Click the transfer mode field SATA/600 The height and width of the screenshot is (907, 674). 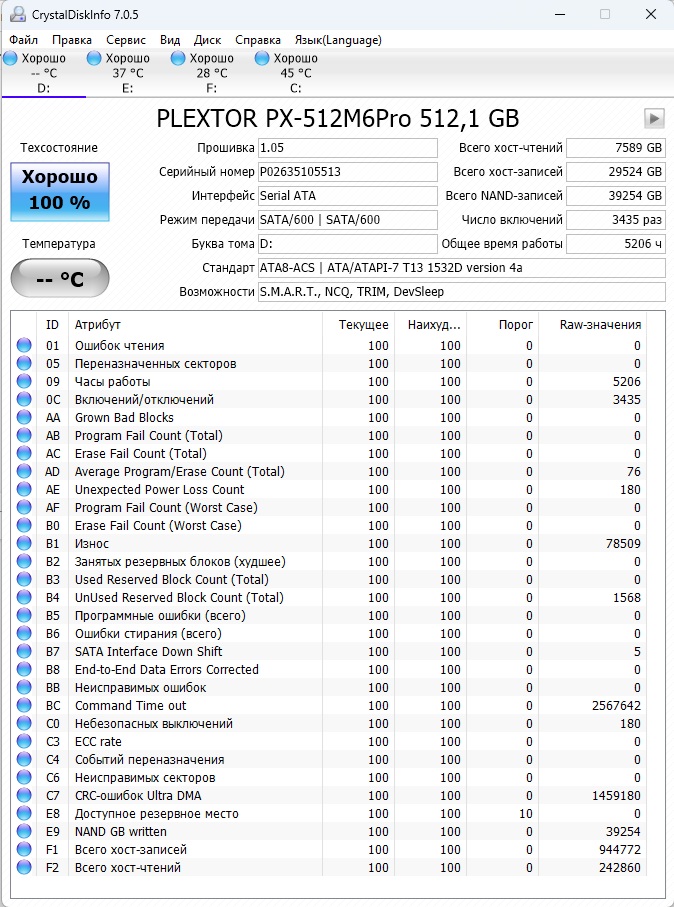(x=348, y=220)
